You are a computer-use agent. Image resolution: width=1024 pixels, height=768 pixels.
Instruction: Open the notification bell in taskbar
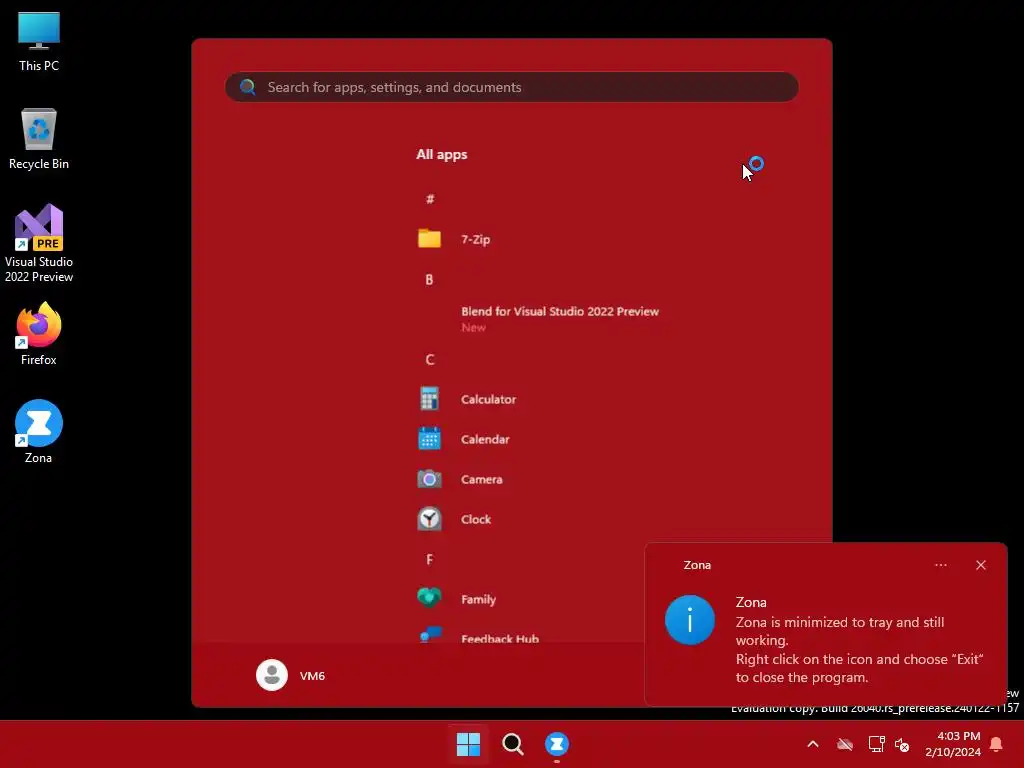click(x=996, y=744)
